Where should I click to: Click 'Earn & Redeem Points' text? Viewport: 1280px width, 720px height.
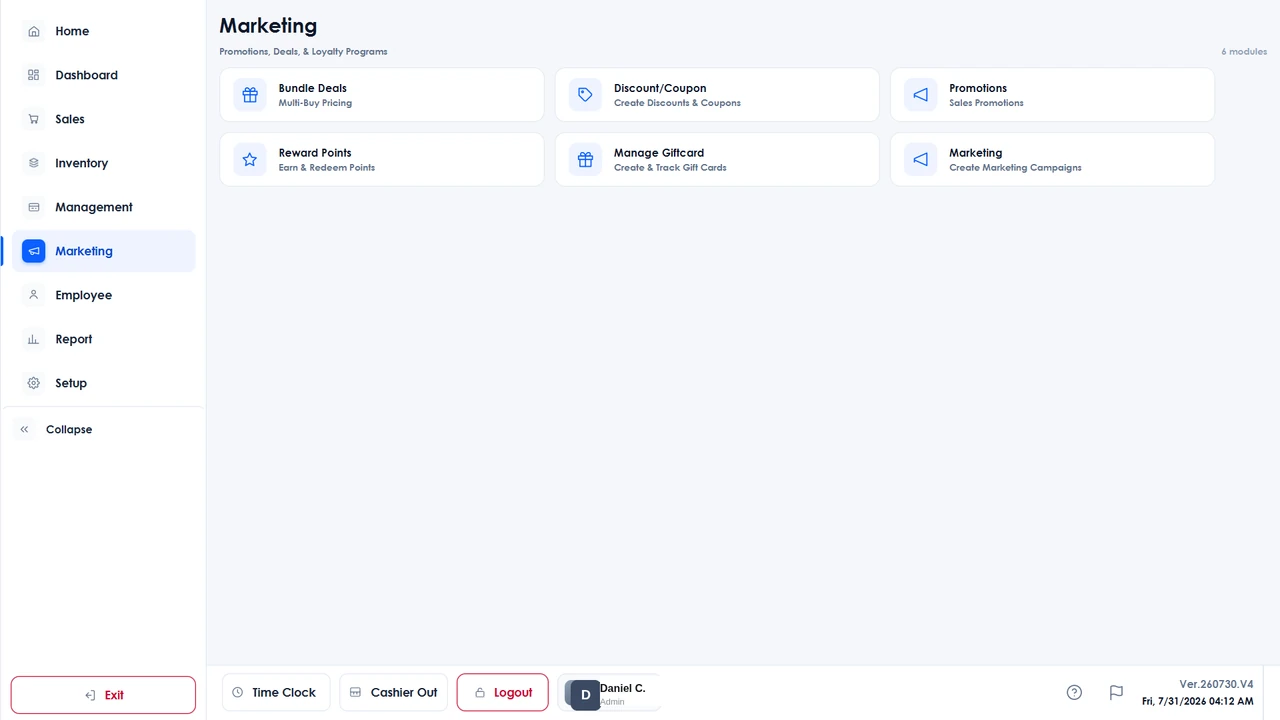pos(327,168)
